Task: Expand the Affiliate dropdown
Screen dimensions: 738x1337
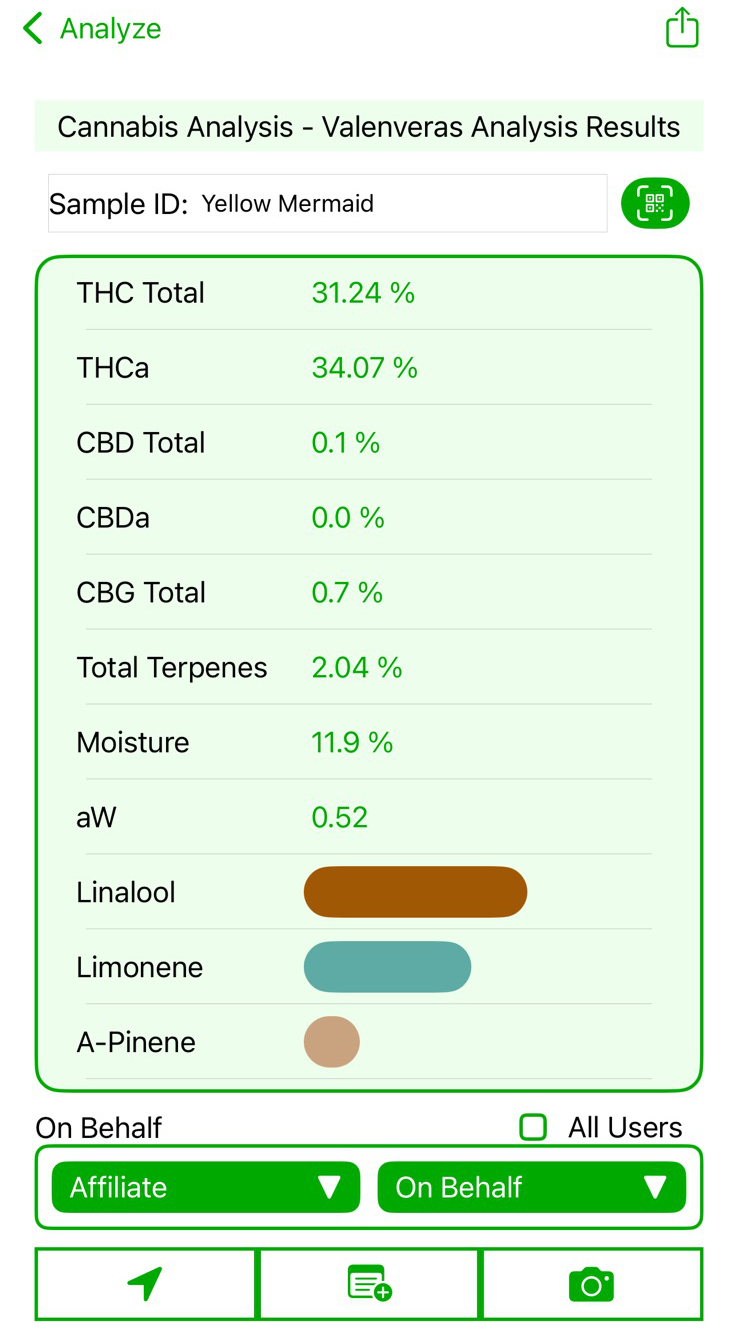Action: (x=205, y=1187)
